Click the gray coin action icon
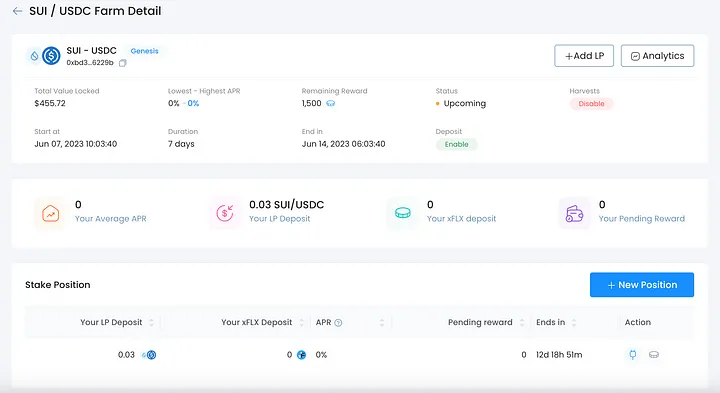Viewport: 720px width, 393px height. pos(654,354)
